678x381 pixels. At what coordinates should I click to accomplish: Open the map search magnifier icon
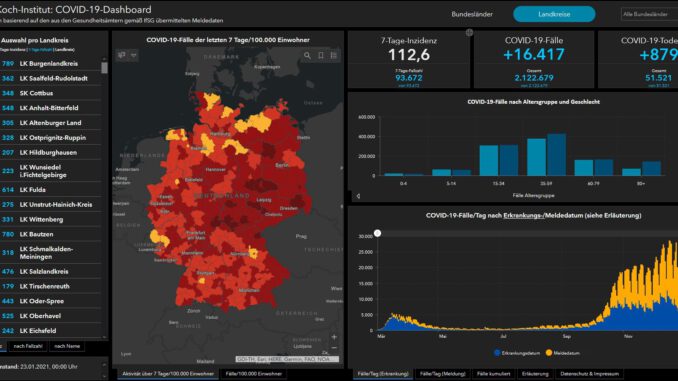[x=307, y=55]
